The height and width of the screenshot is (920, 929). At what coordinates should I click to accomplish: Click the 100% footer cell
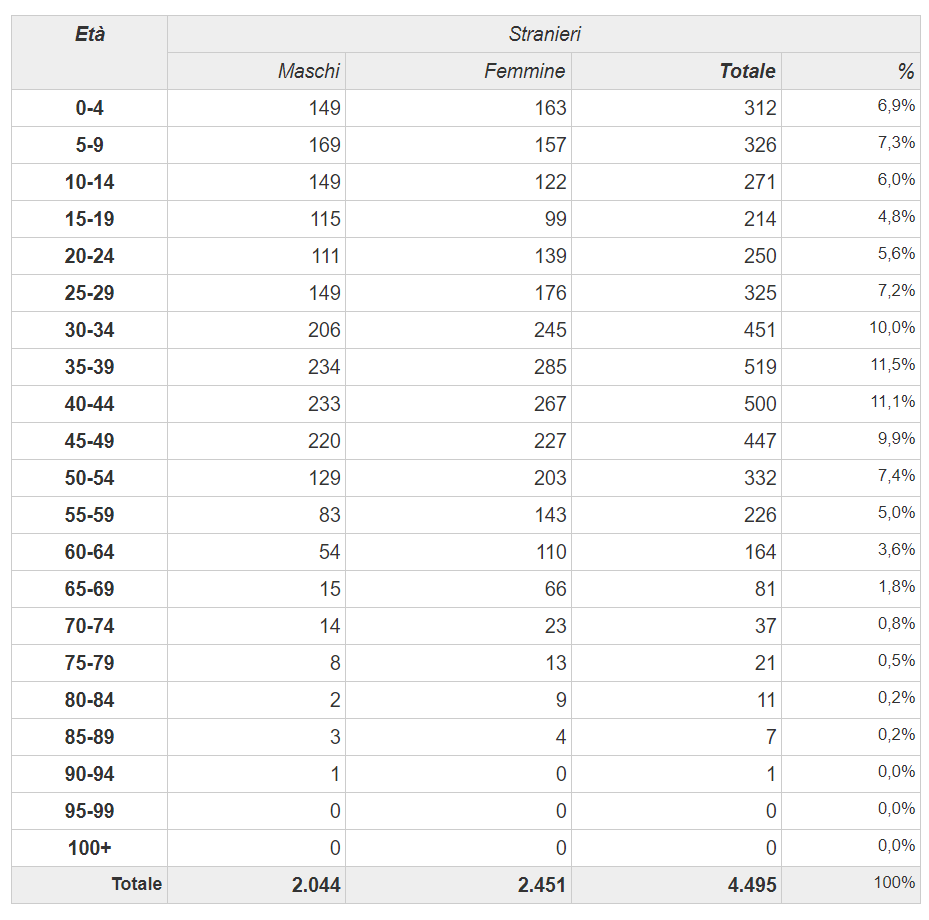point(896,883)
